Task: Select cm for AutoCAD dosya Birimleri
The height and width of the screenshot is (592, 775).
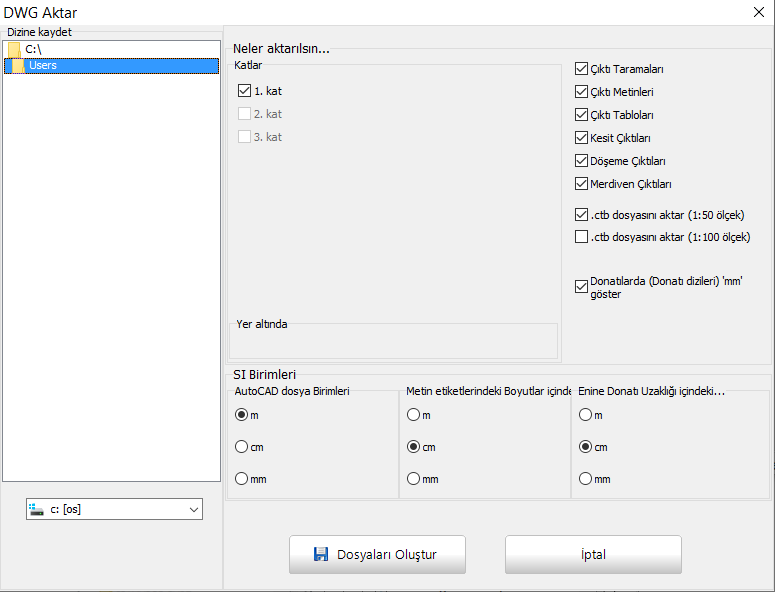Action: pos(241,447)
